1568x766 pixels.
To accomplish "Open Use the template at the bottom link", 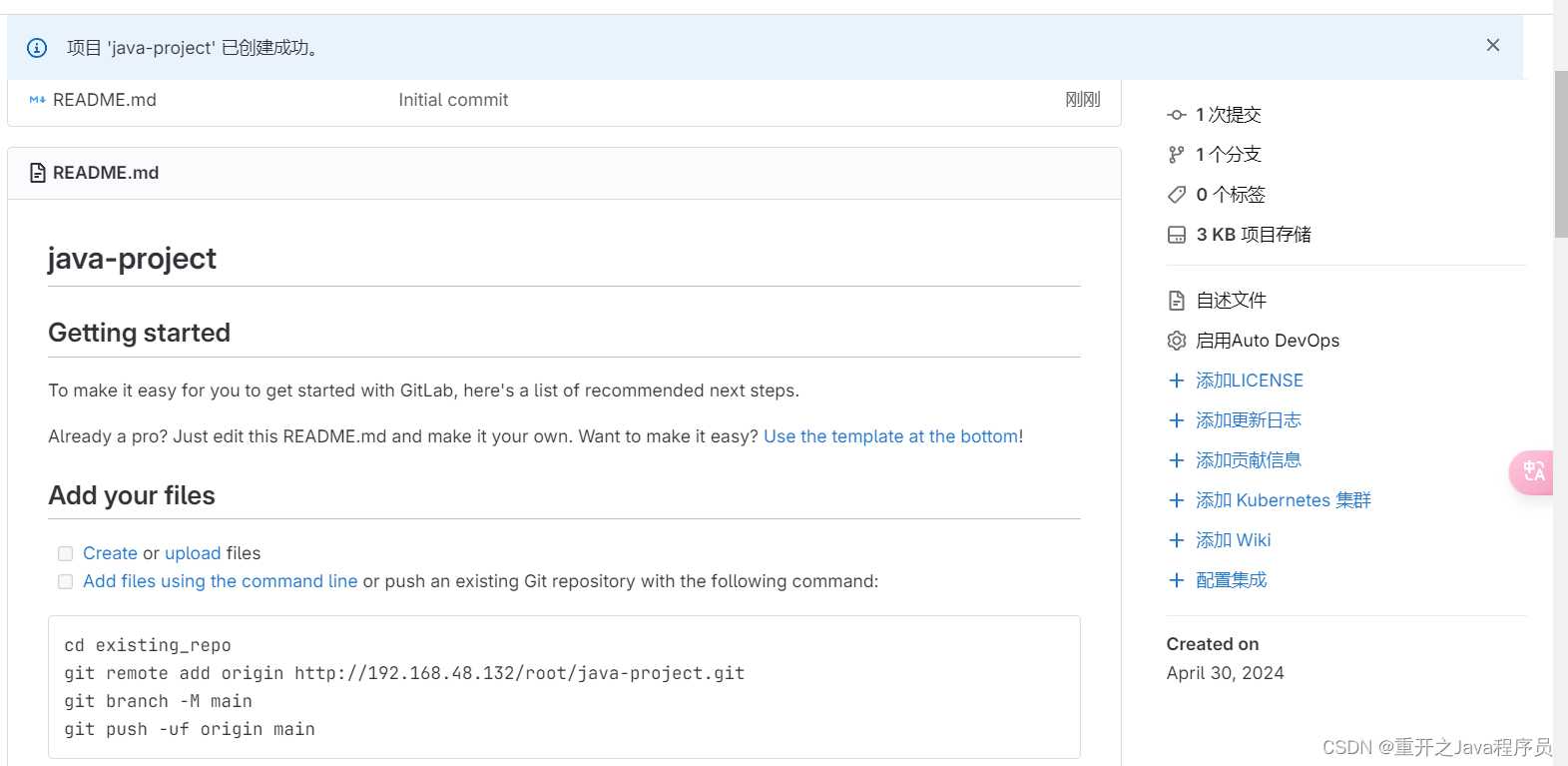I will tap(891, 436).
